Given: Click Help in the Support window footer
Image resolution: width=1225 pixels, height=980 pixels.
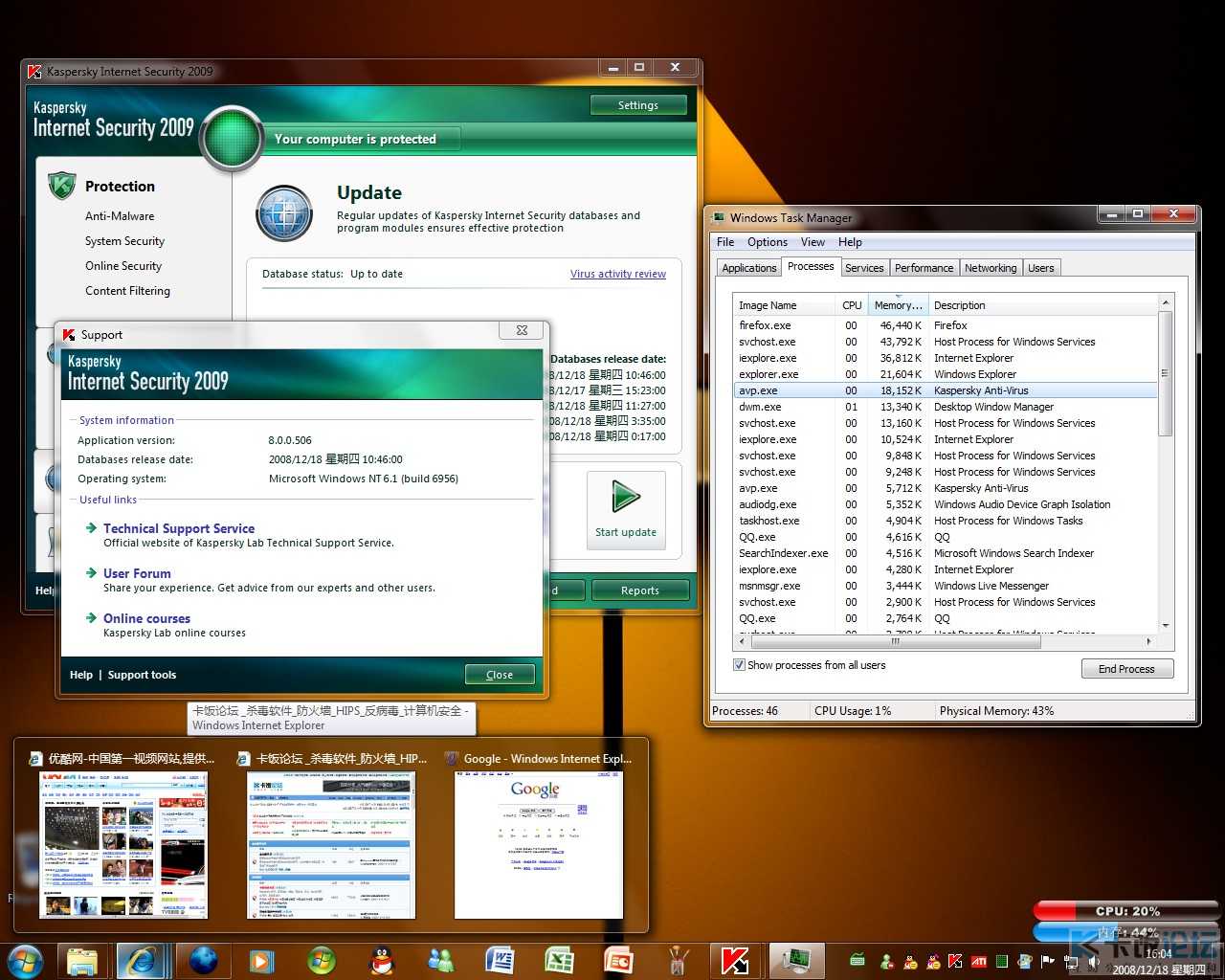Looking at the screenshot, I should (81, 675).
